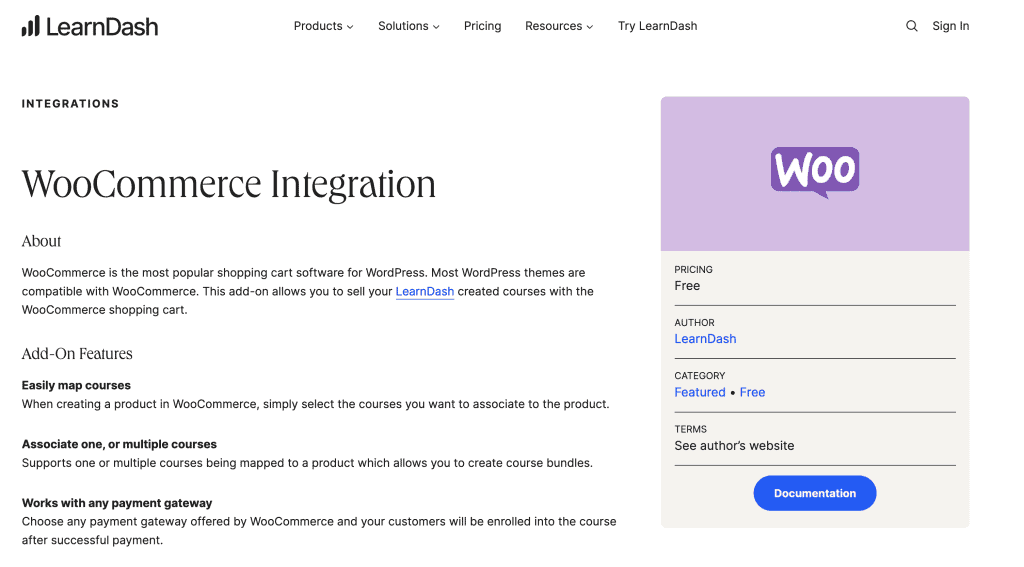Select the Featured category link

point(700,392)
